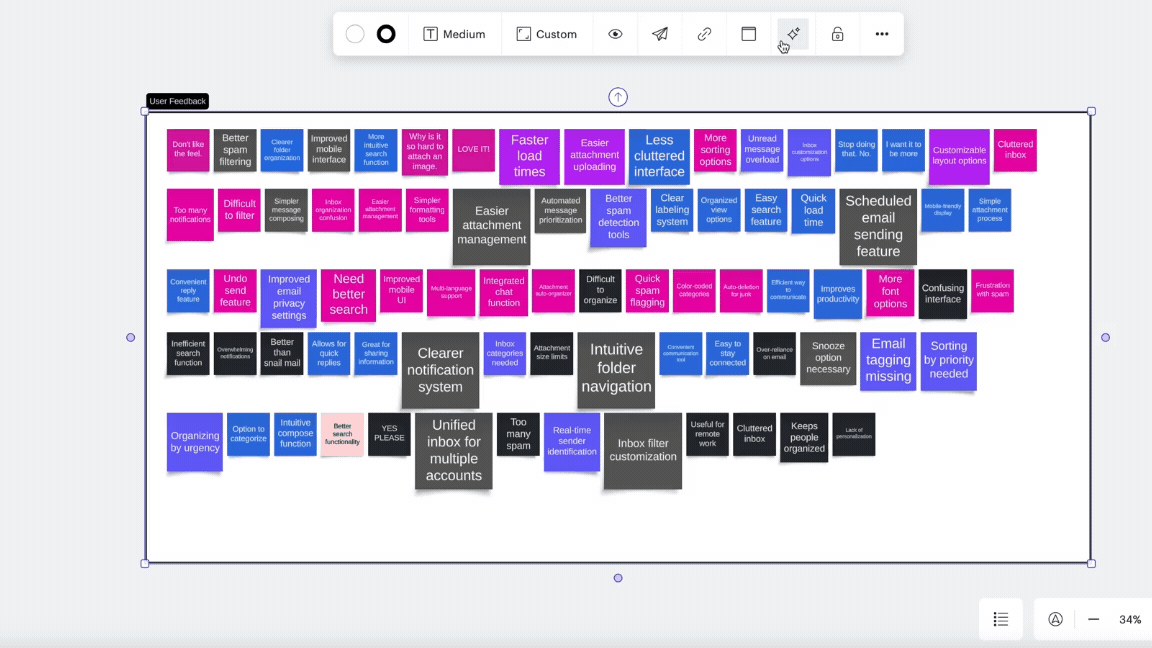Screen dimensions: 1152x648
Task: Click the link chain icon
Action: click(704, 34)
